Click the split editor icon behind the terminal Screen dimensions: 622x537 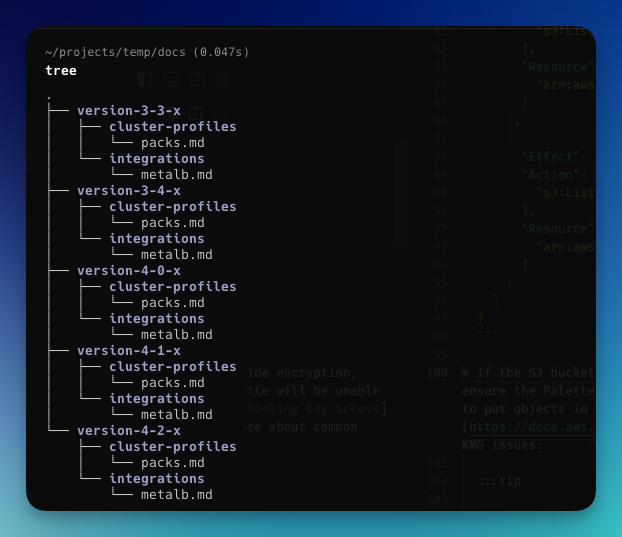(196, 113)
